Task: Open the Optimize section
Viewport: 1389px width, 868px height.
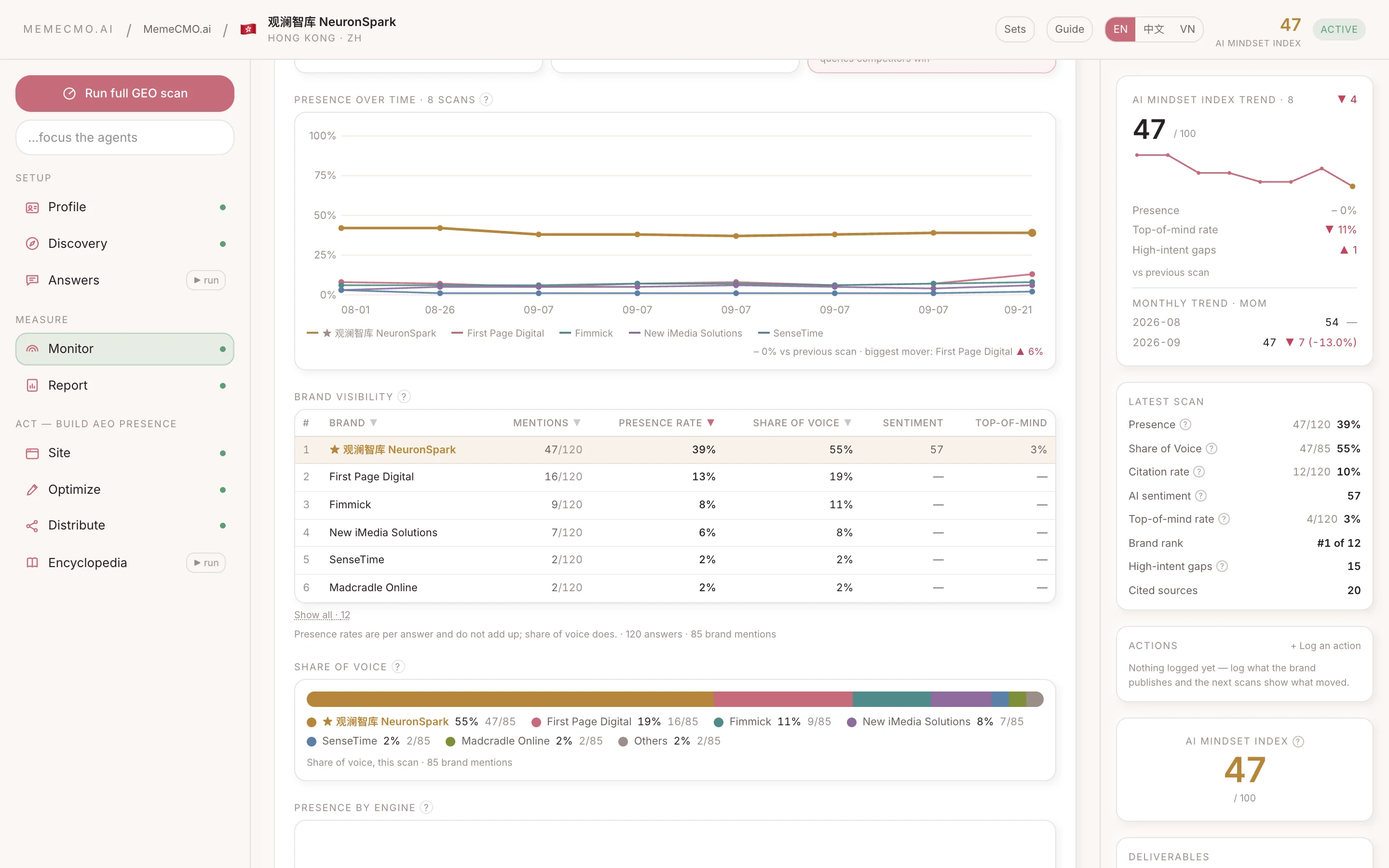Action: [124, 489]
